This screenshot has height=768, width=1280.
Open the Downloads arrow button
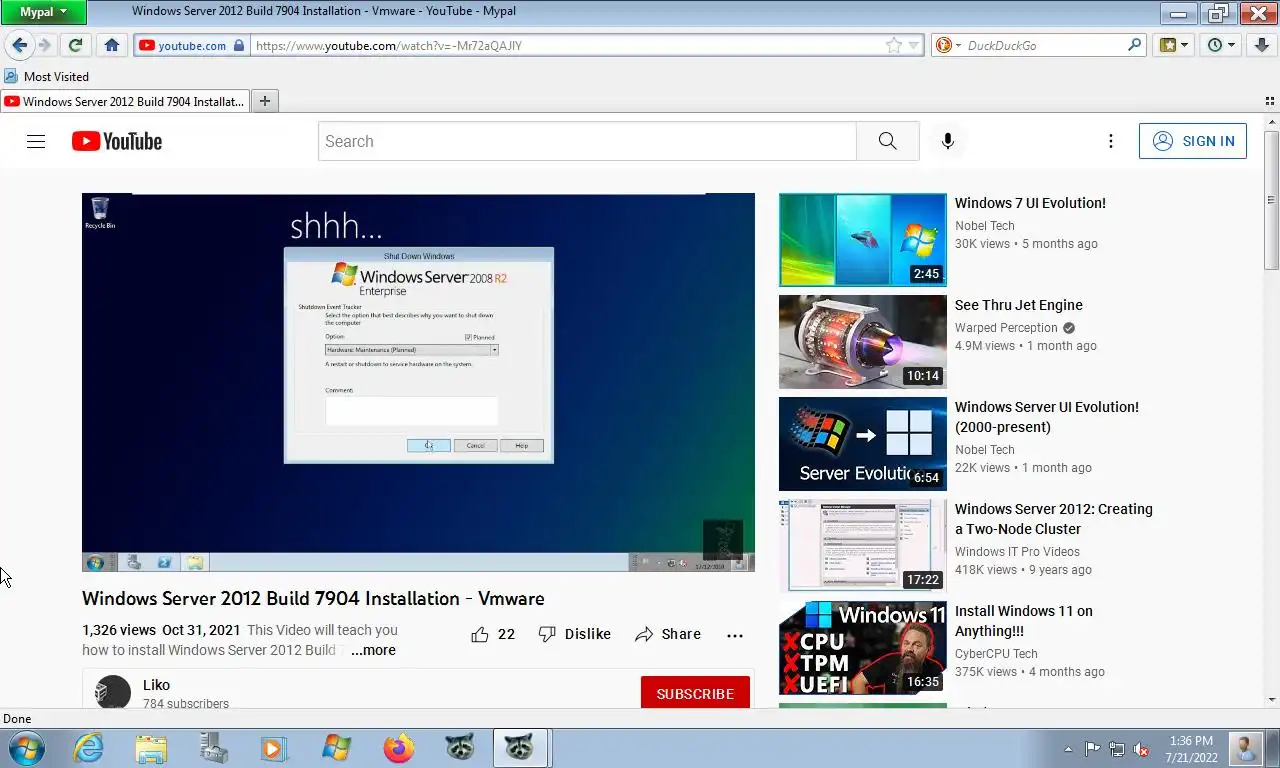tap(1262, 45)
